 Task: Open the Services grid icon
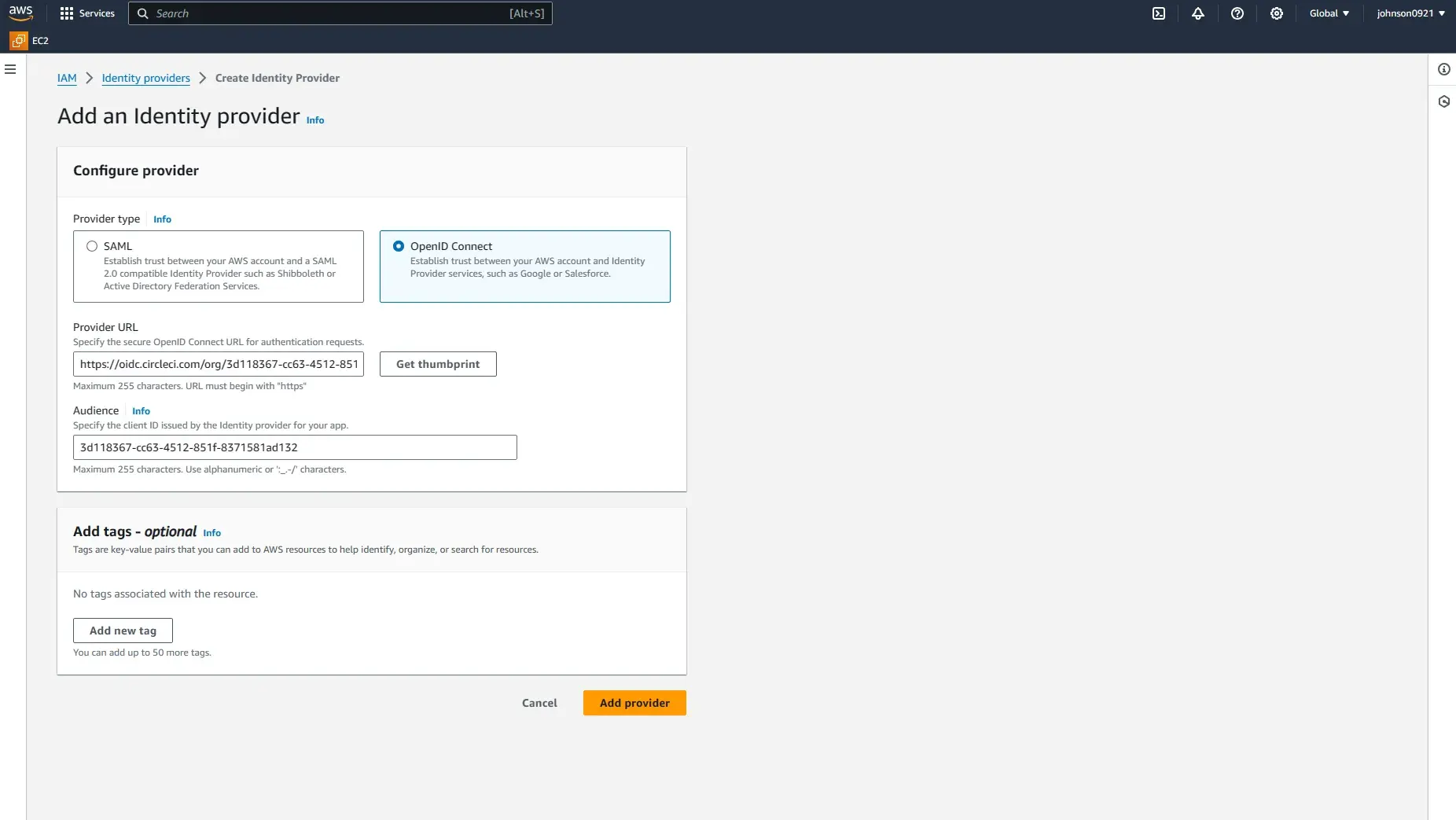pyautogui.click(x=67, y=13)
